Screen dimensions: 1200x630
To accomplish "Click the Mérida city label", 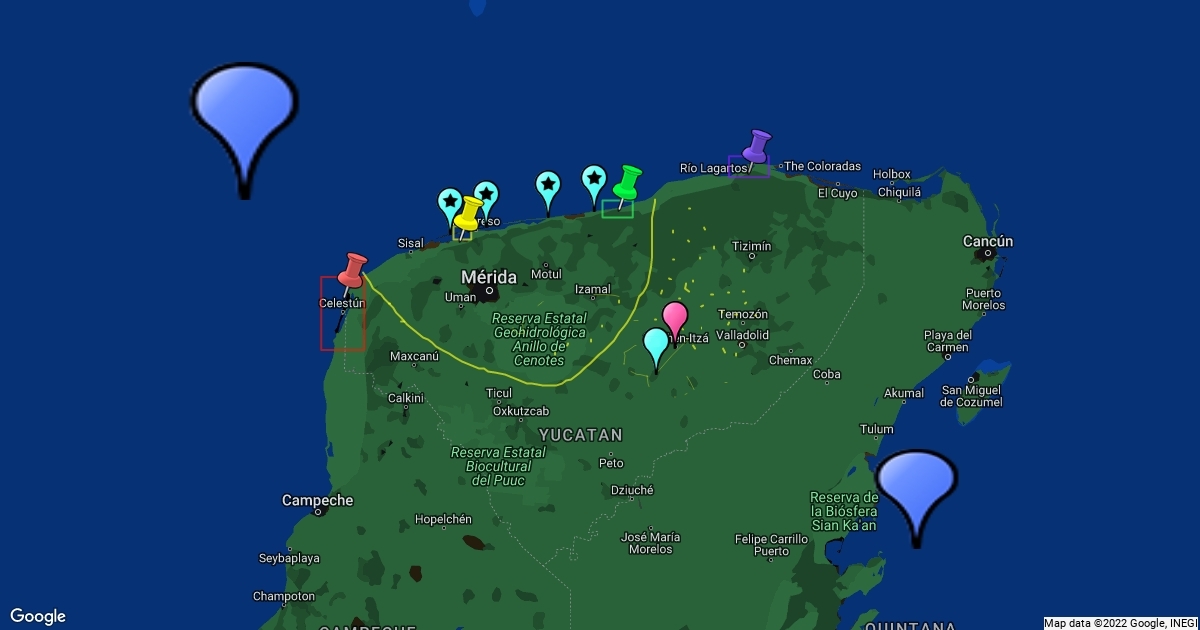I will click(489, 277).
